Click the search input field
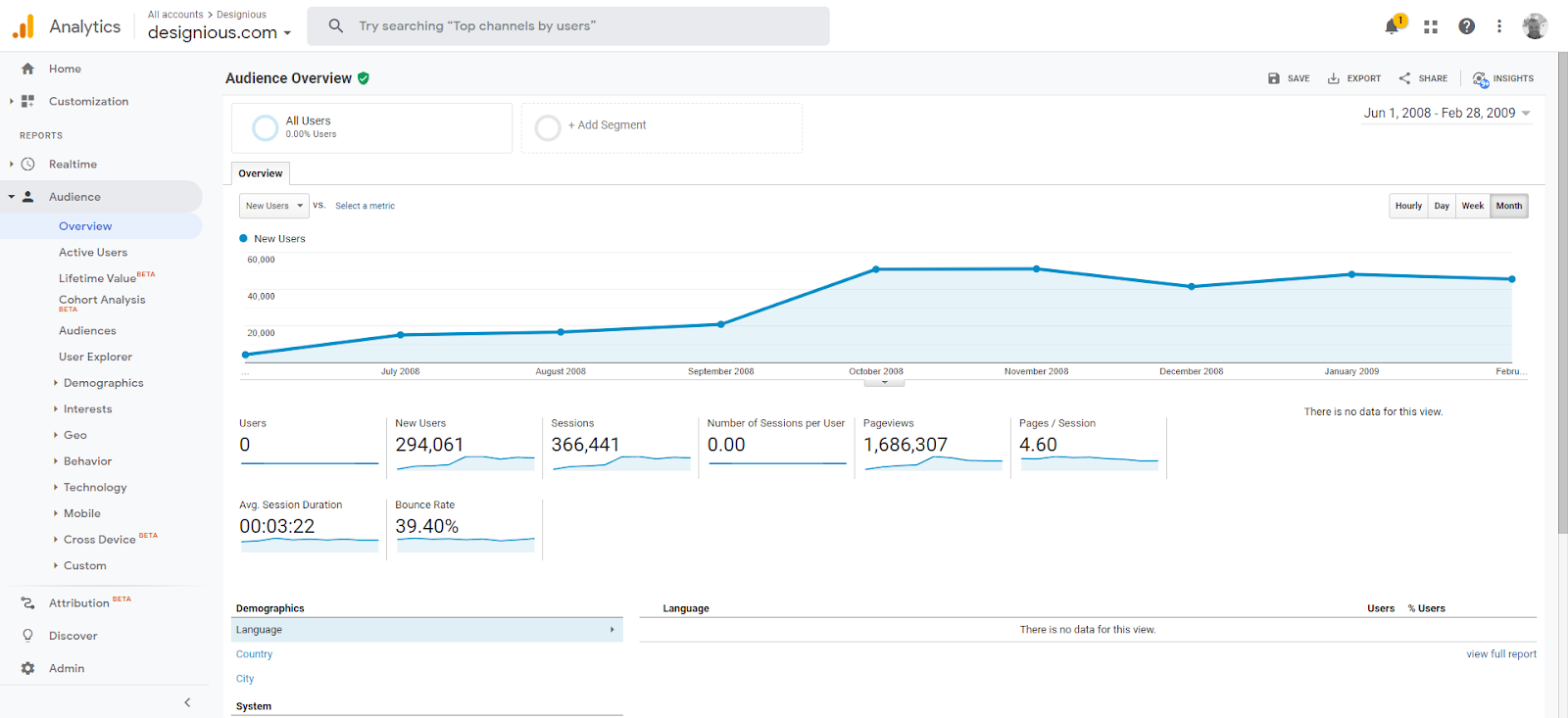Viewport: 1568px width, 718px height. [x=568, y=26]
